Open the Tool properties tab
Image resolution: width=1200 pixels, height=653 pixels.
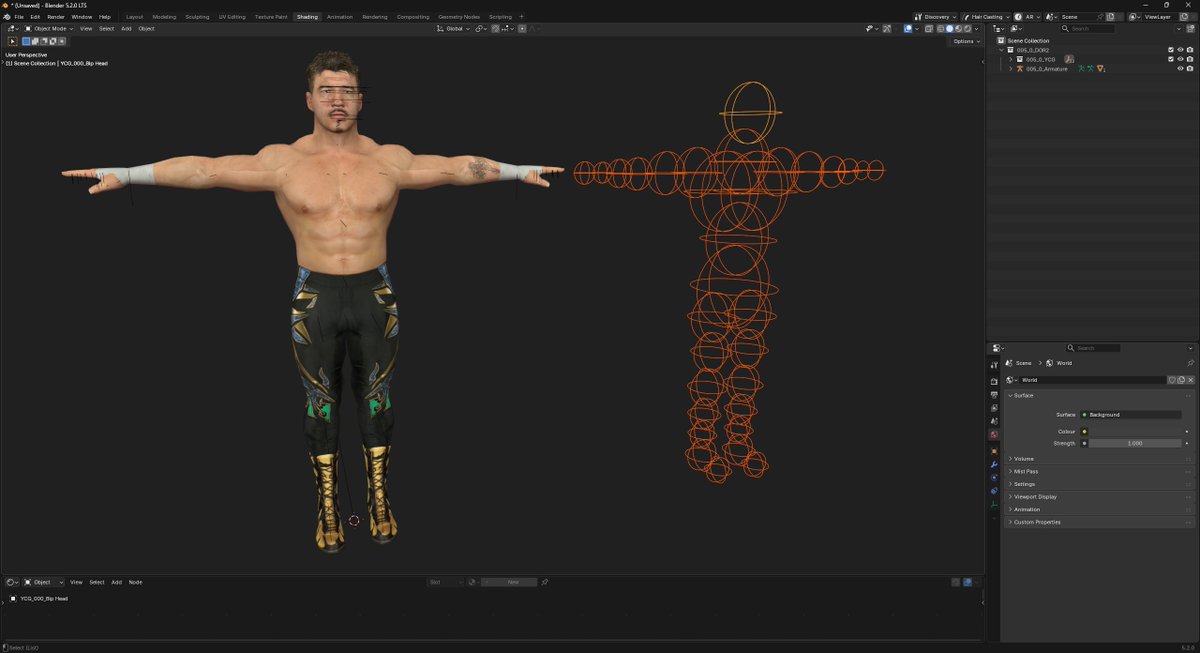[994, 366]
